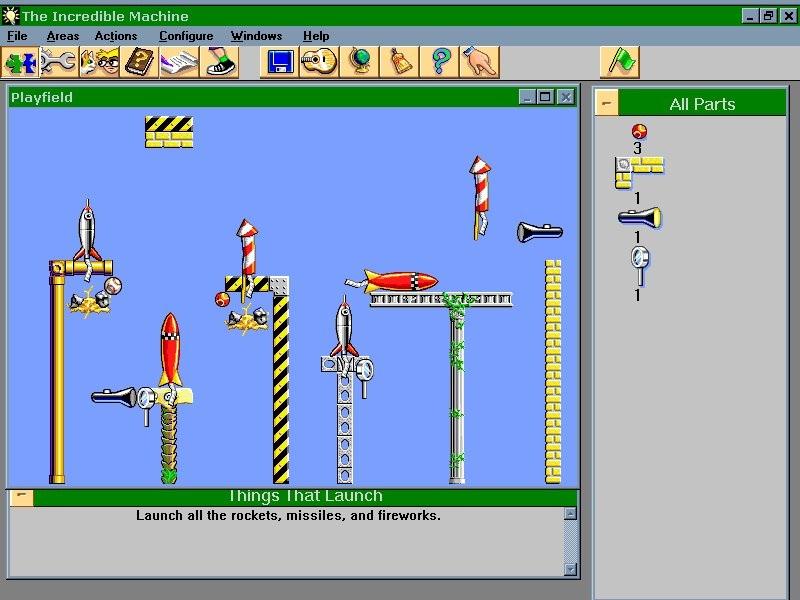Select the flashlight part in parts bin
The image size is (800, 600).
[x=639, y=217]
